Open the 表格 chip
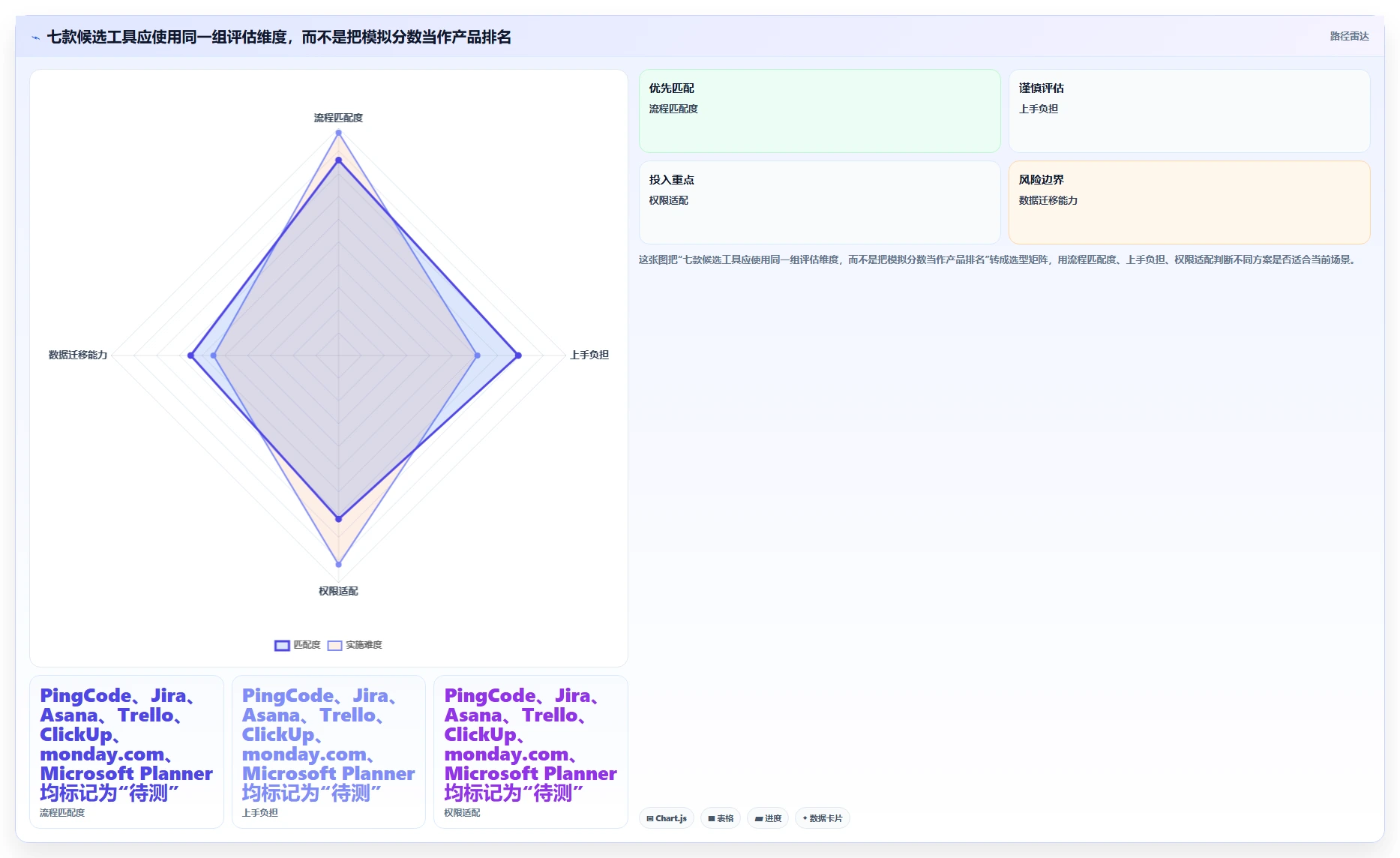This screenshot has width=1400, height=858. click(721, 818)
